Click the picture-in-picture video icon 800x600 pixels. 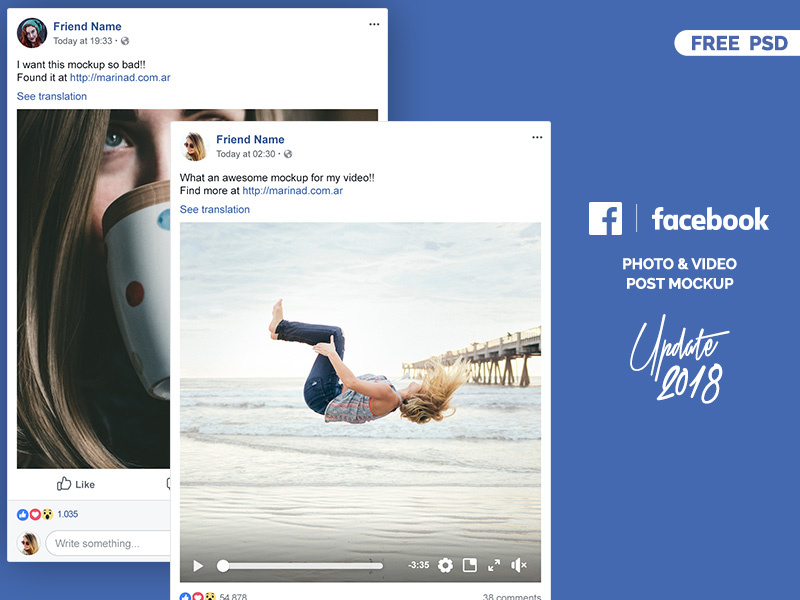pos(469,565)
